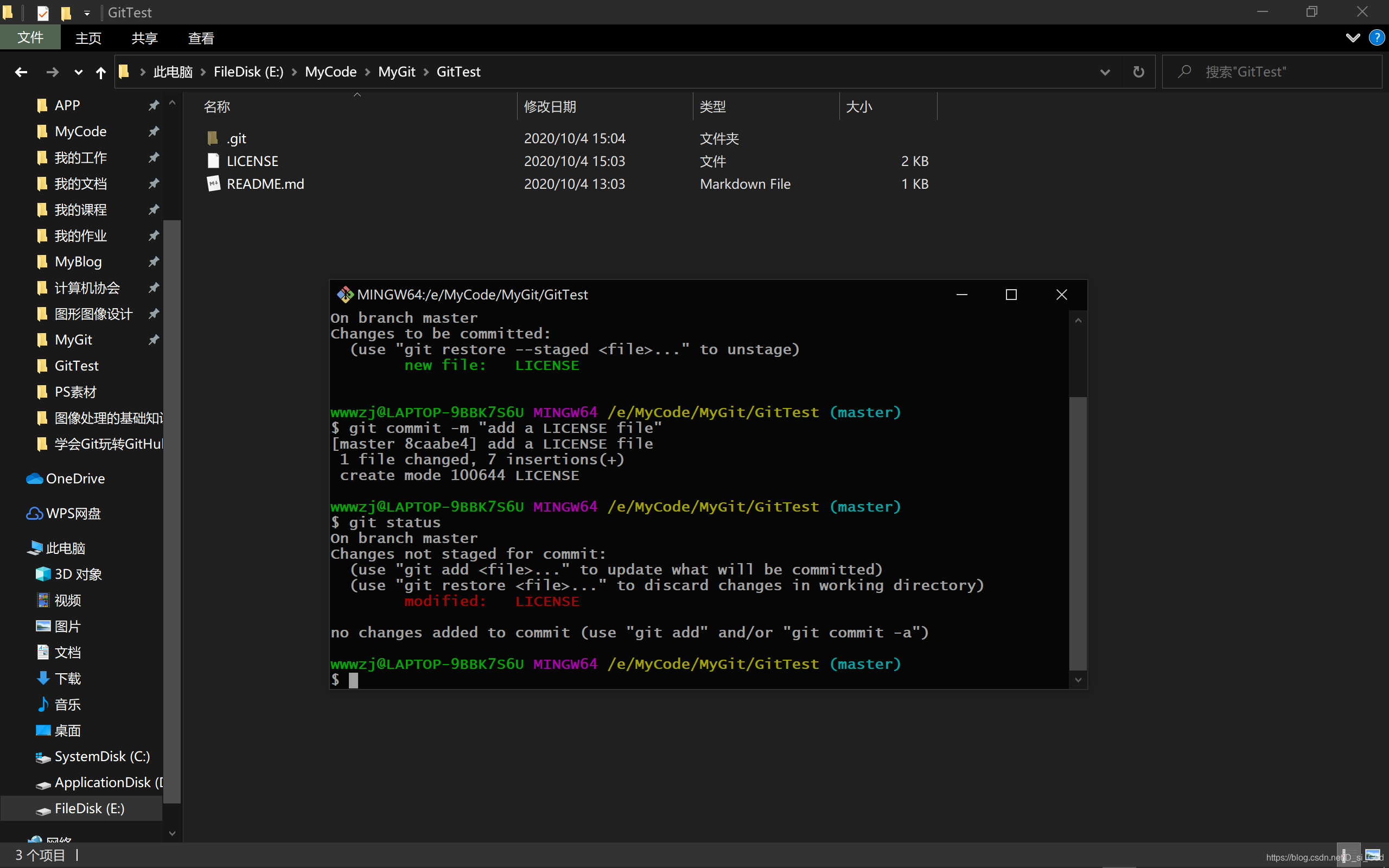This screenshot has width=1389, height=868.
Task: Click the properties checkmark icon in title bar
Action: click(43, 12)
